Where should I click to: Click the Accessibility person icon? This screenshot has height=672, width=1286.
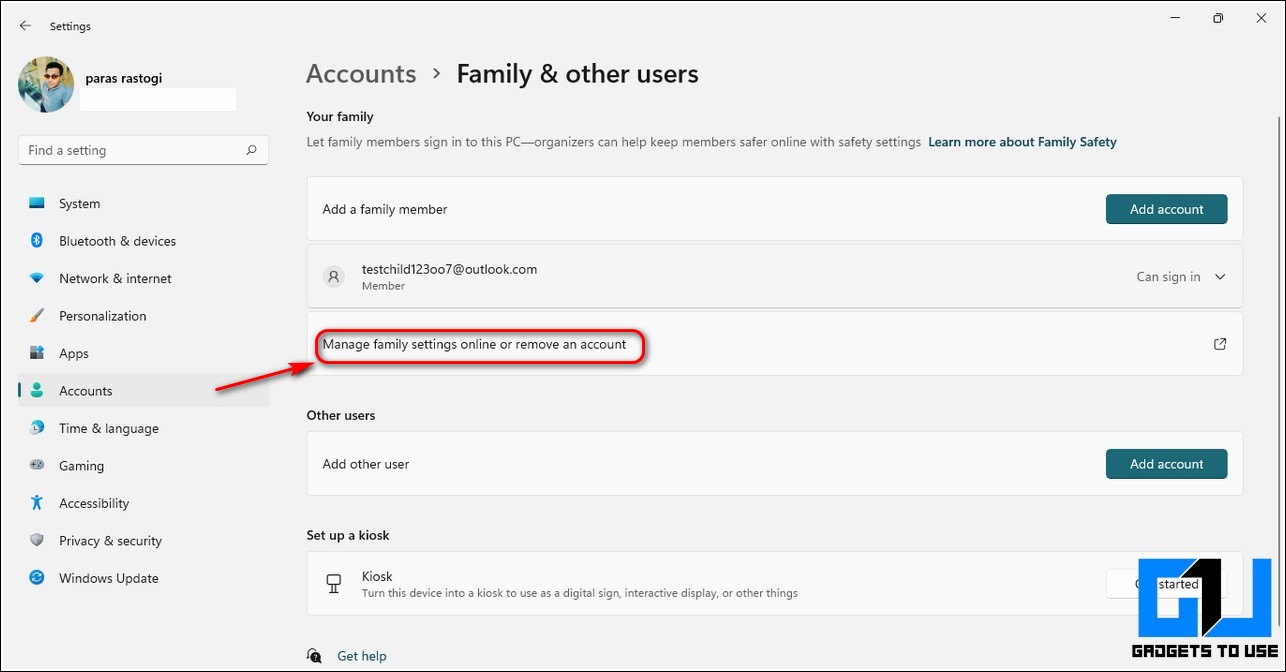tap(37, 503)
